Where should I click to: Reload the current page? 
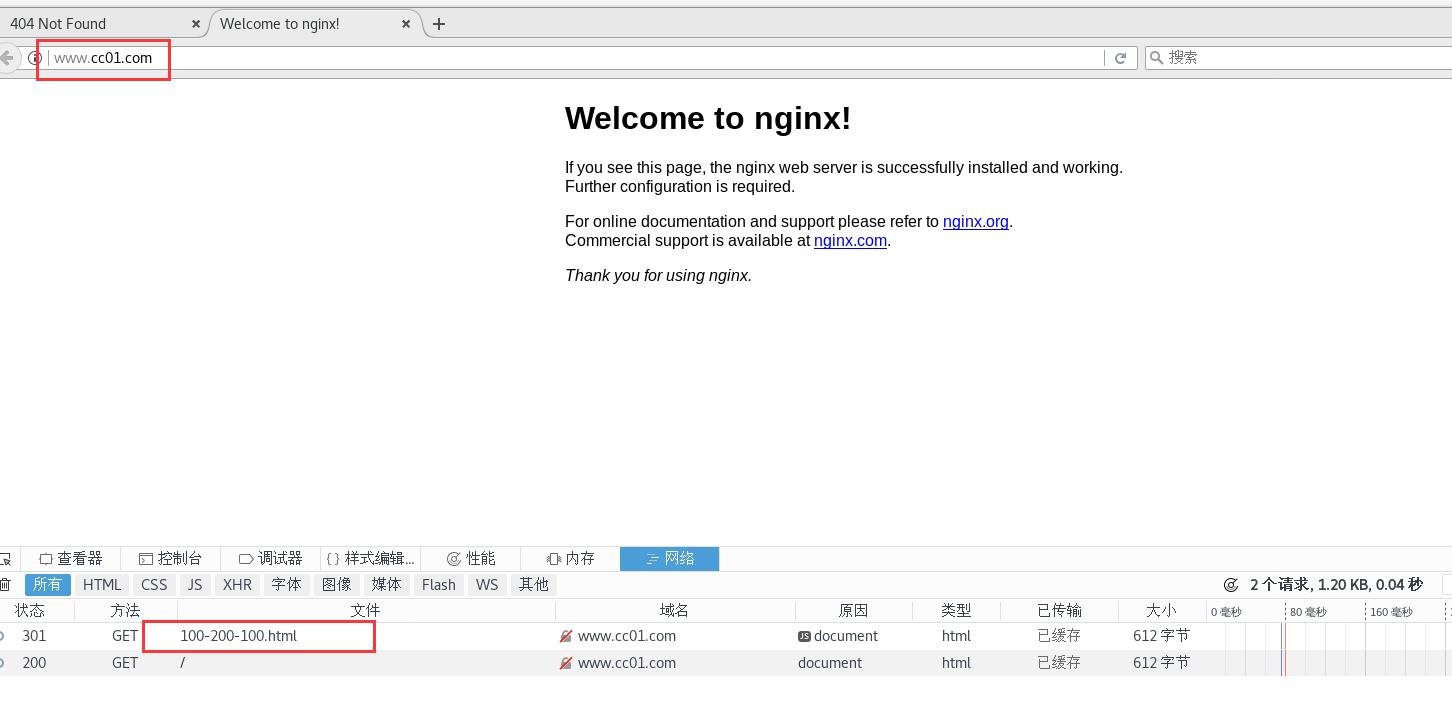(1120, 58)
